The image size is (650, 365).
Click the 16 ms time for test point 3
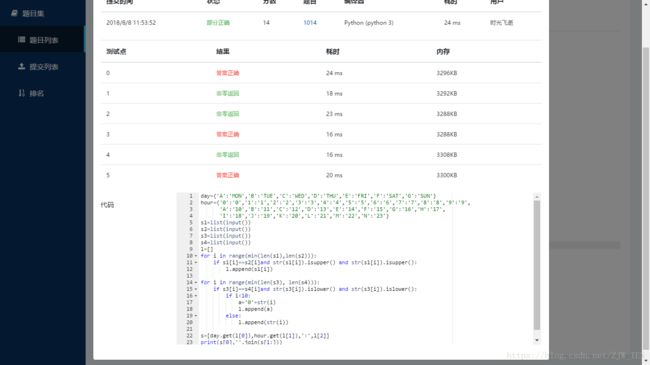point(334,134)
